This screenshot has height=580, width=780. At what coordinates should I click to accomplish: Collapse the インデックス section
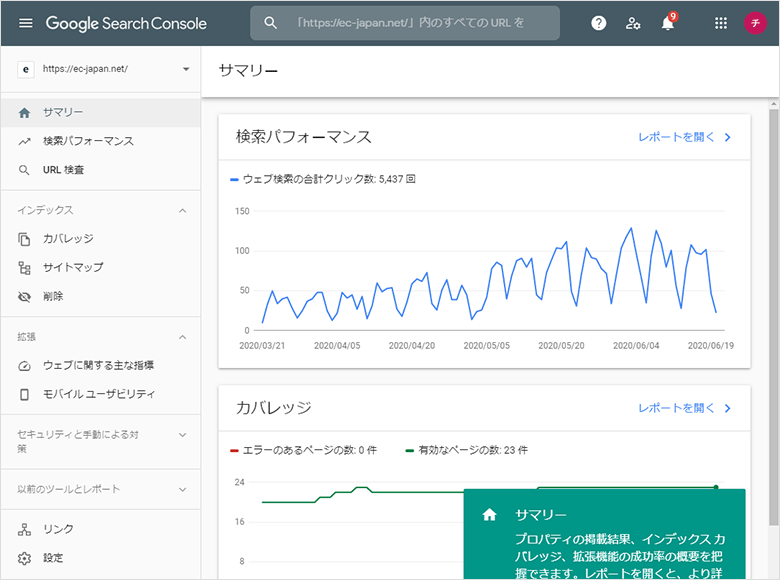point(183,211)
